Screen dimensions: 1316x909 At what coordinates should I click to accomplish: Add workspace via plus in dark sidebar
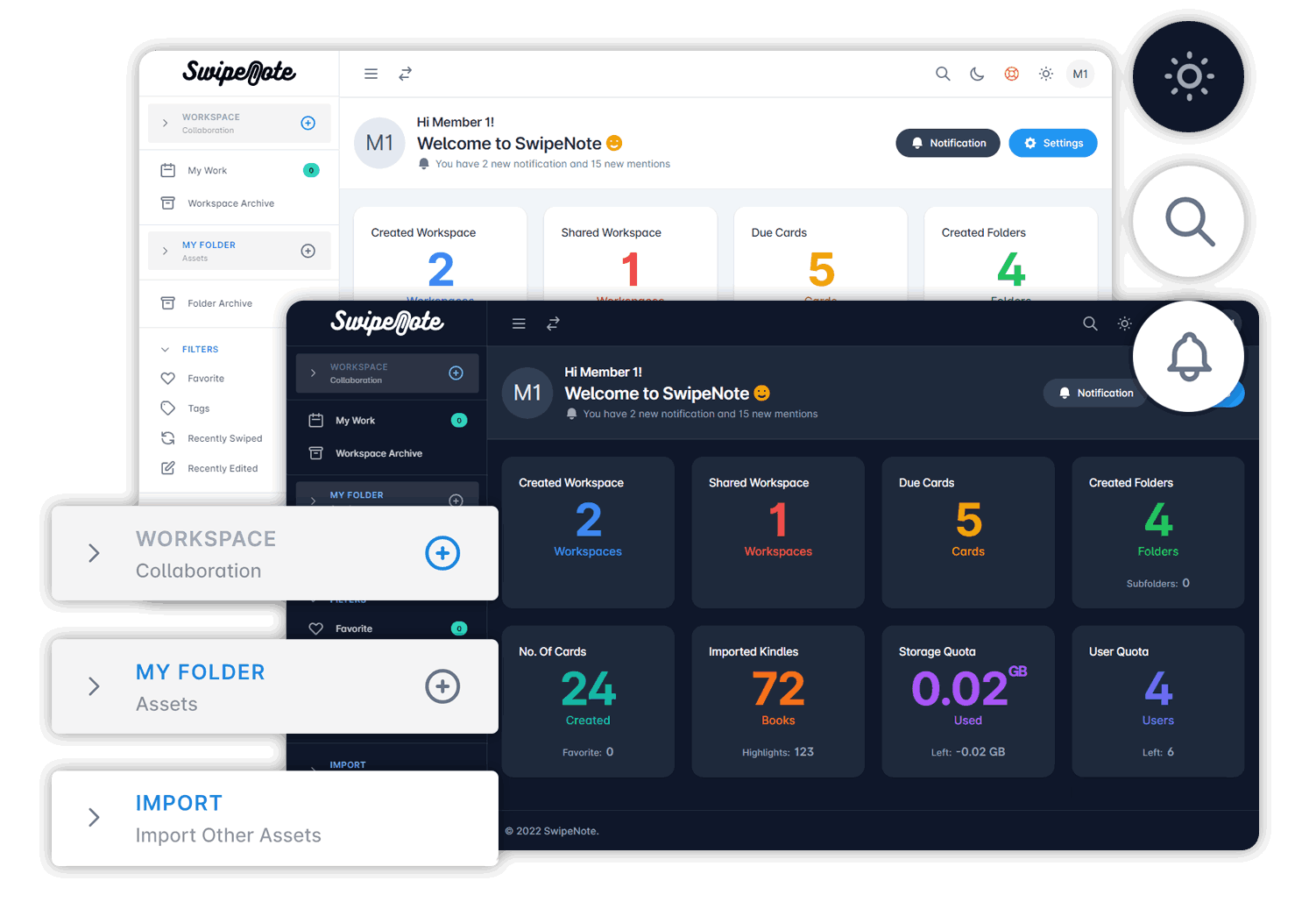pyautogui.click(x=456, y=373)
